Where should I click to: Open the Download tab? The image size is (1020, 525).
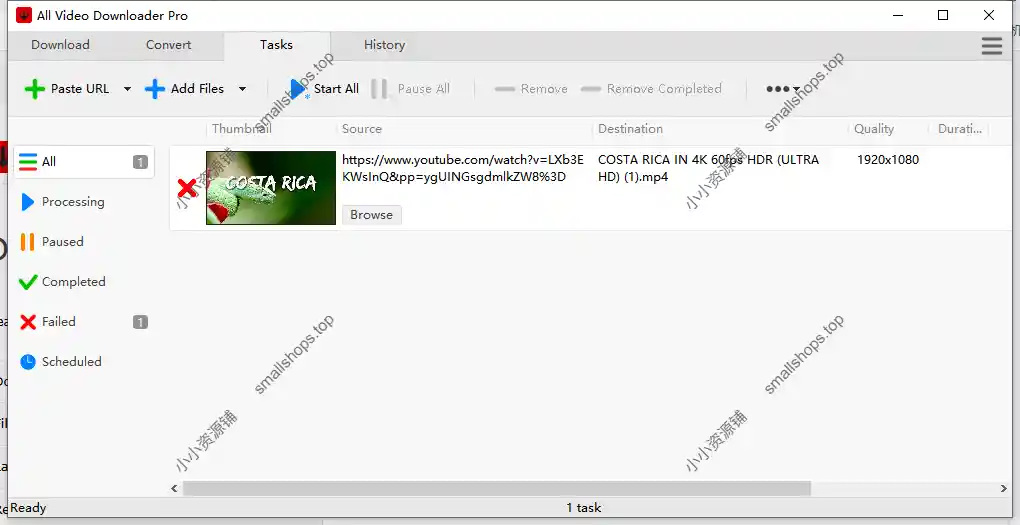point(60,45)
